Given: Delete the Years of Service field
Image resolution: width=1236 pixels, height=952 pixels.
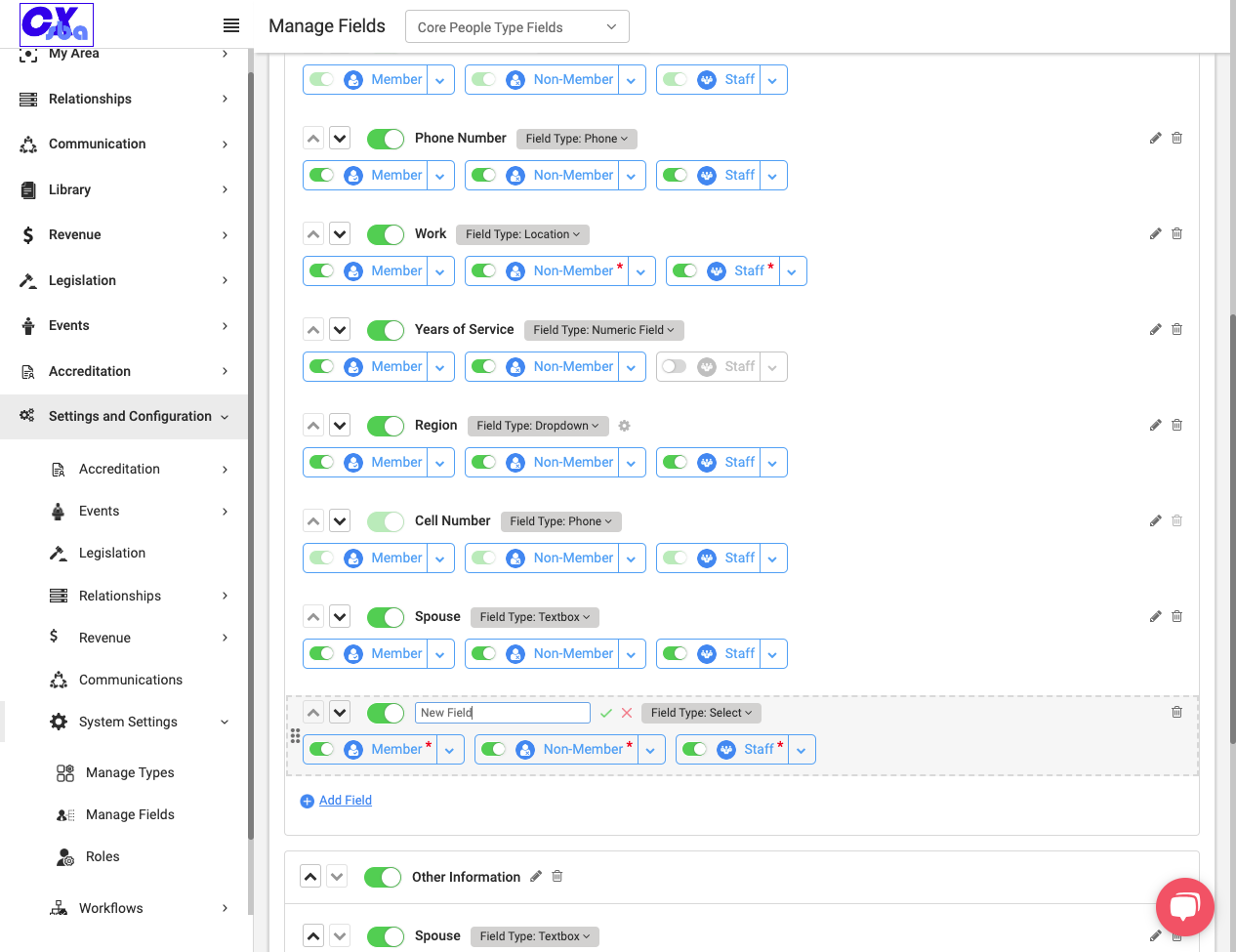Looking at the screenshot, I should tap(1176, 329).
